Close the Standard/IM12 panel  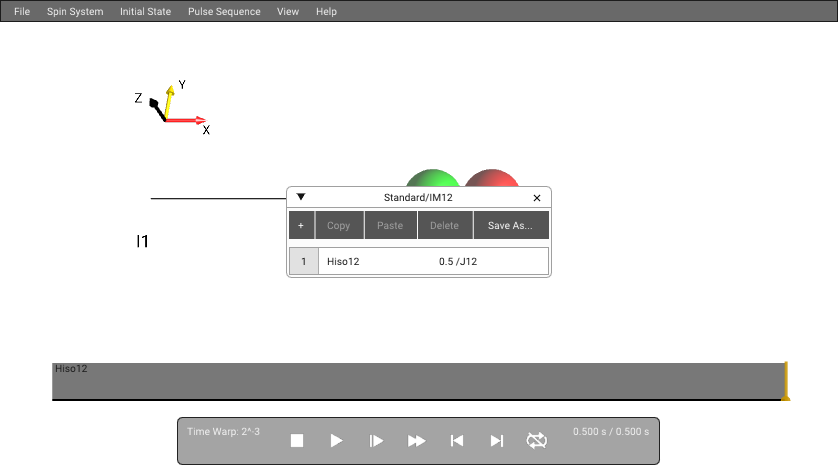pyautogui.click(x=537, y=198)
